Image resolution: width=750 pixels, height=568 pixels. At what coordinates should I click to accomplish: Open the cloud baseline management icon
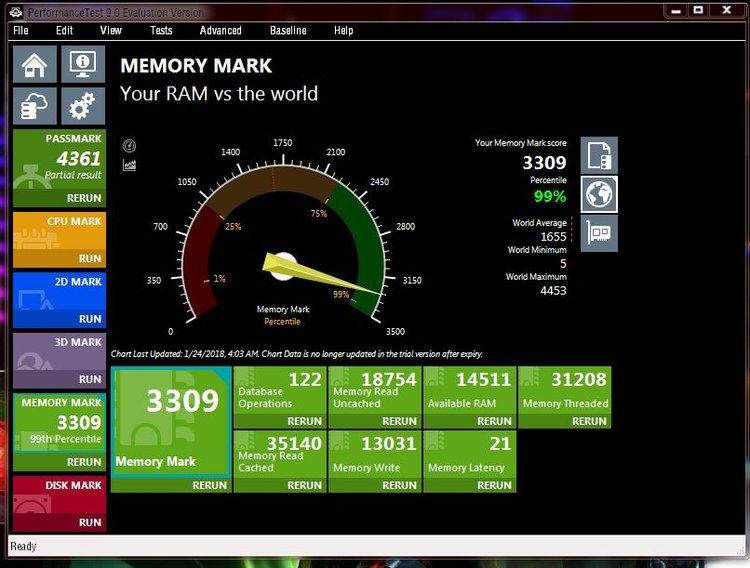pyautogui.click(x=35, y=106)
